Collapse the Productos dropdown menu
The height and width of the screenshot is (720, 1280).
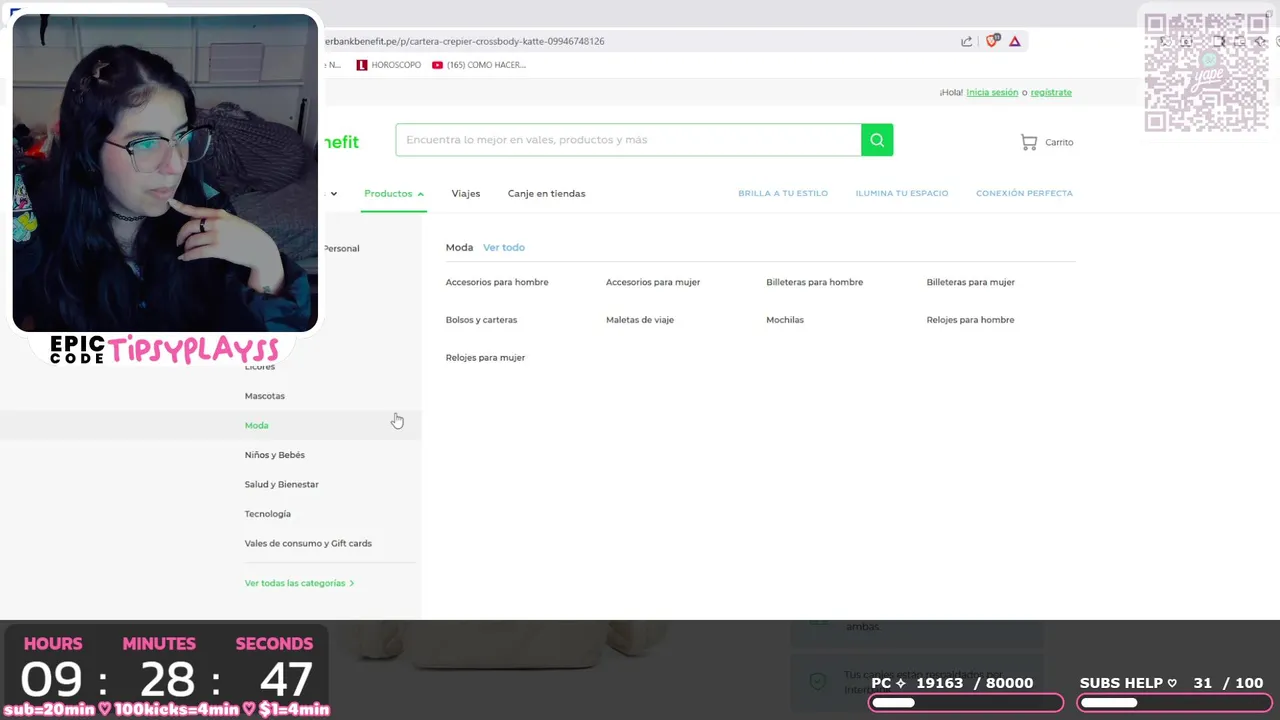394,193
